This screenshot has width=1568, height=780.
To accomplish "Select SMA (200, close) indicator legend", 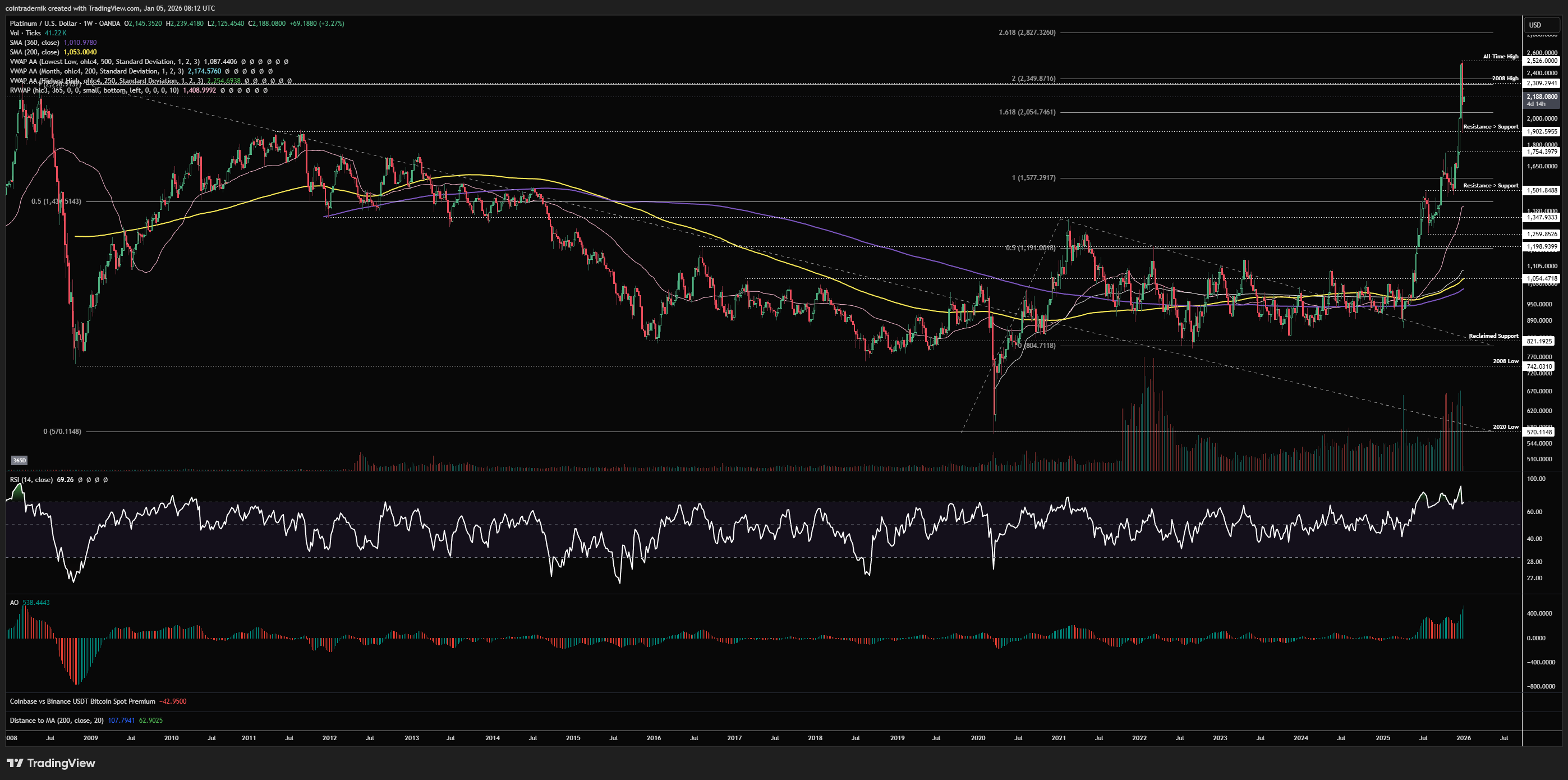I will tap(35, 52).
